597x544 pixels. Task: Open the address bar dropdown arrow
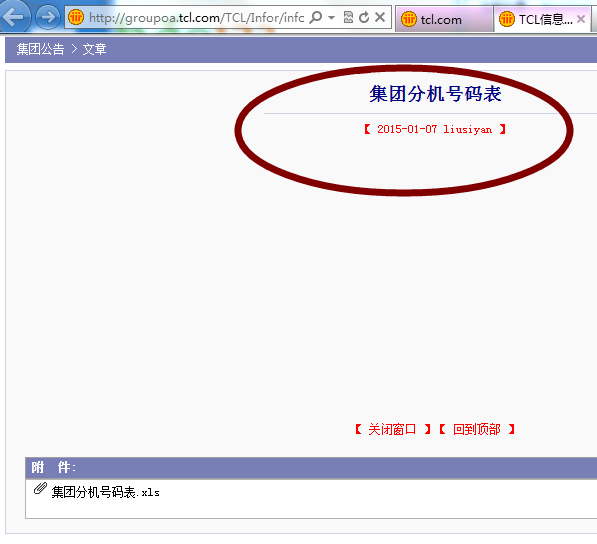coord(331,17)
